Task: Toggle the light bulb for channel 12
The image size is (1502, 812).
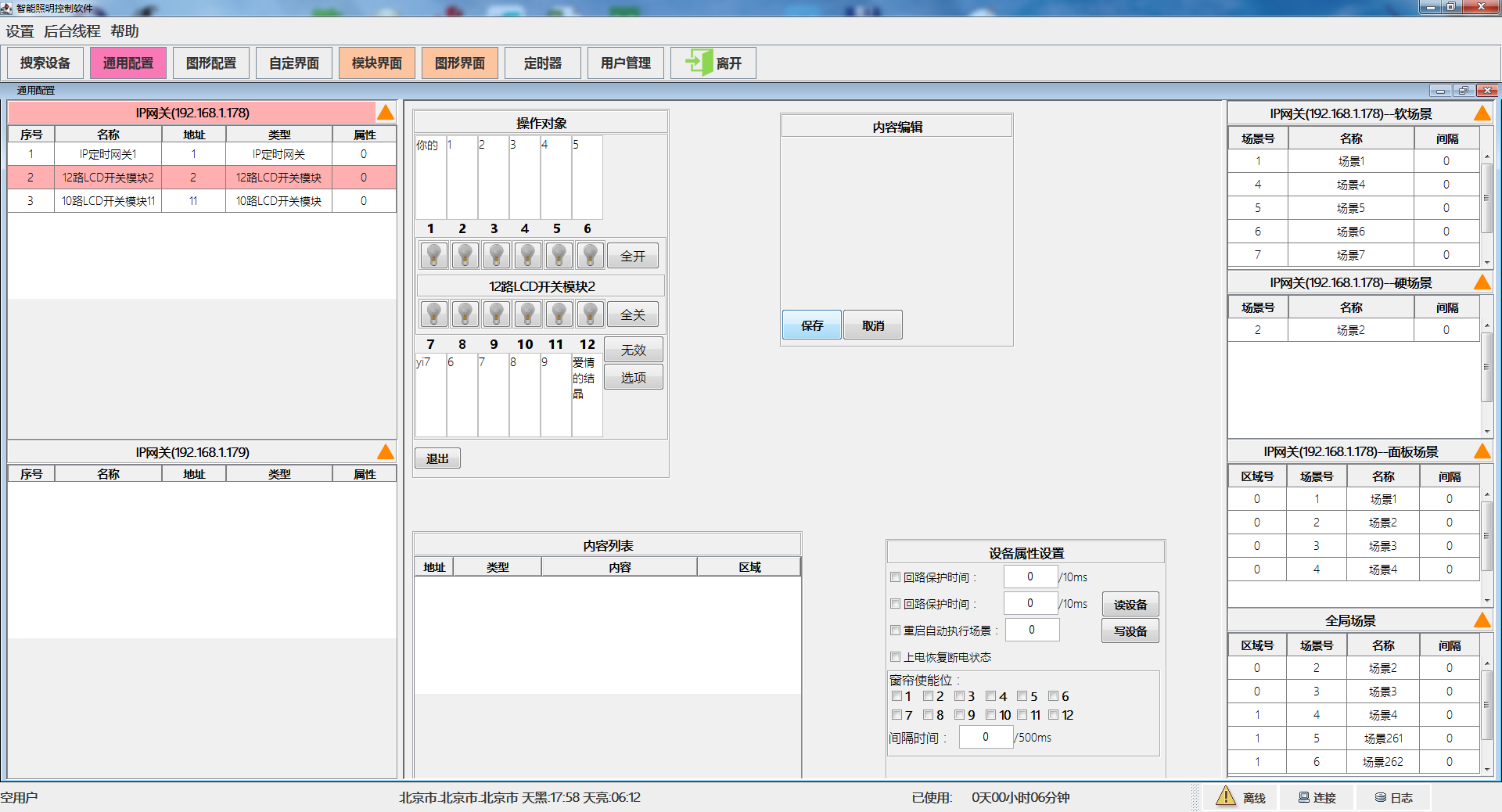Action: [x=590, y=314]
